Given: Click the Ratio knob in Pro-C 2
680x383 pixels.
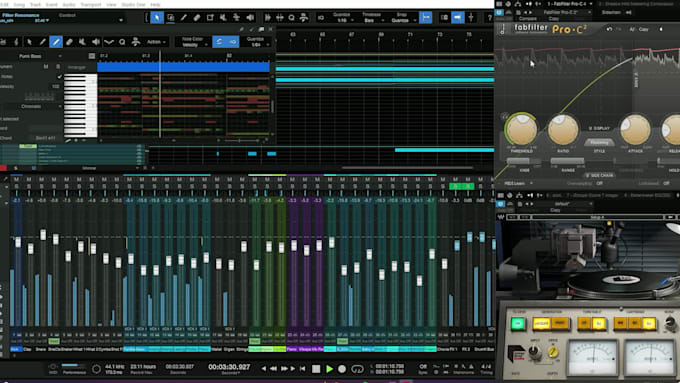Looking at the screenshot, I should tap(563, 129).
